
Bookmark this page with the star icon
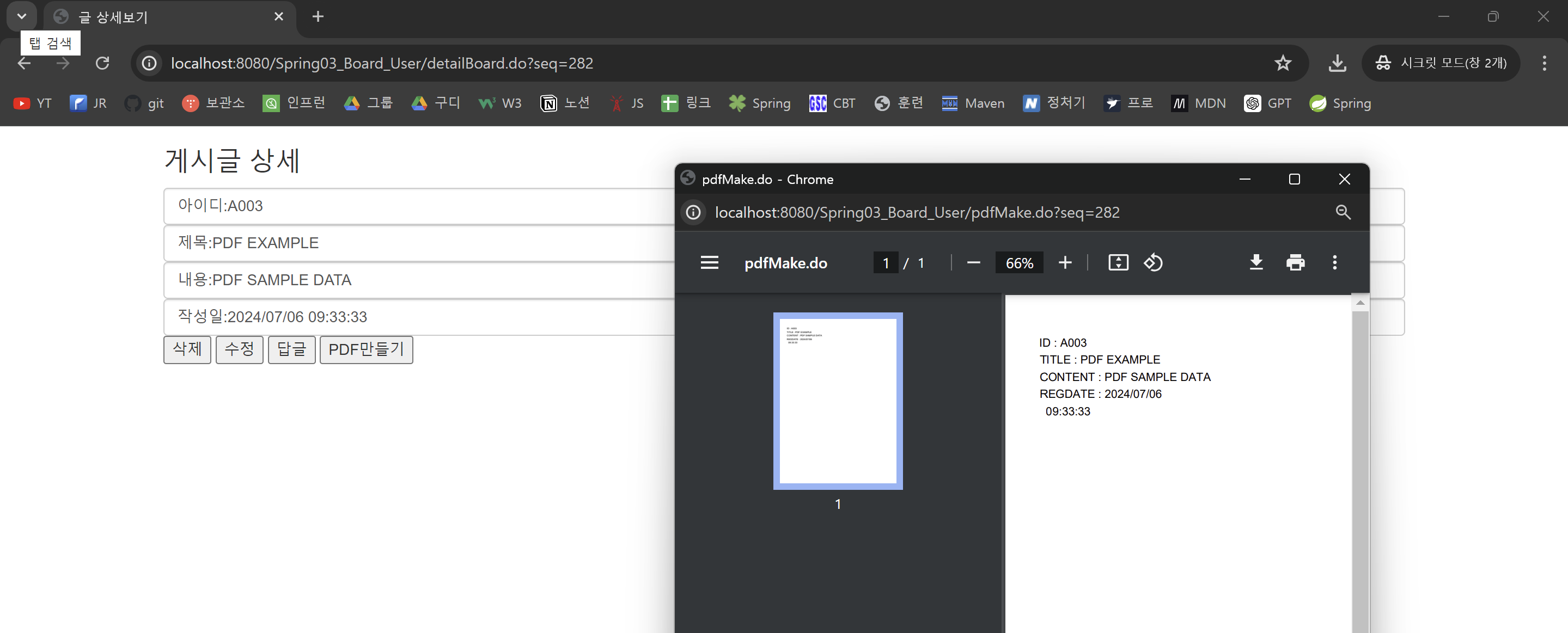coord(1283,63)
